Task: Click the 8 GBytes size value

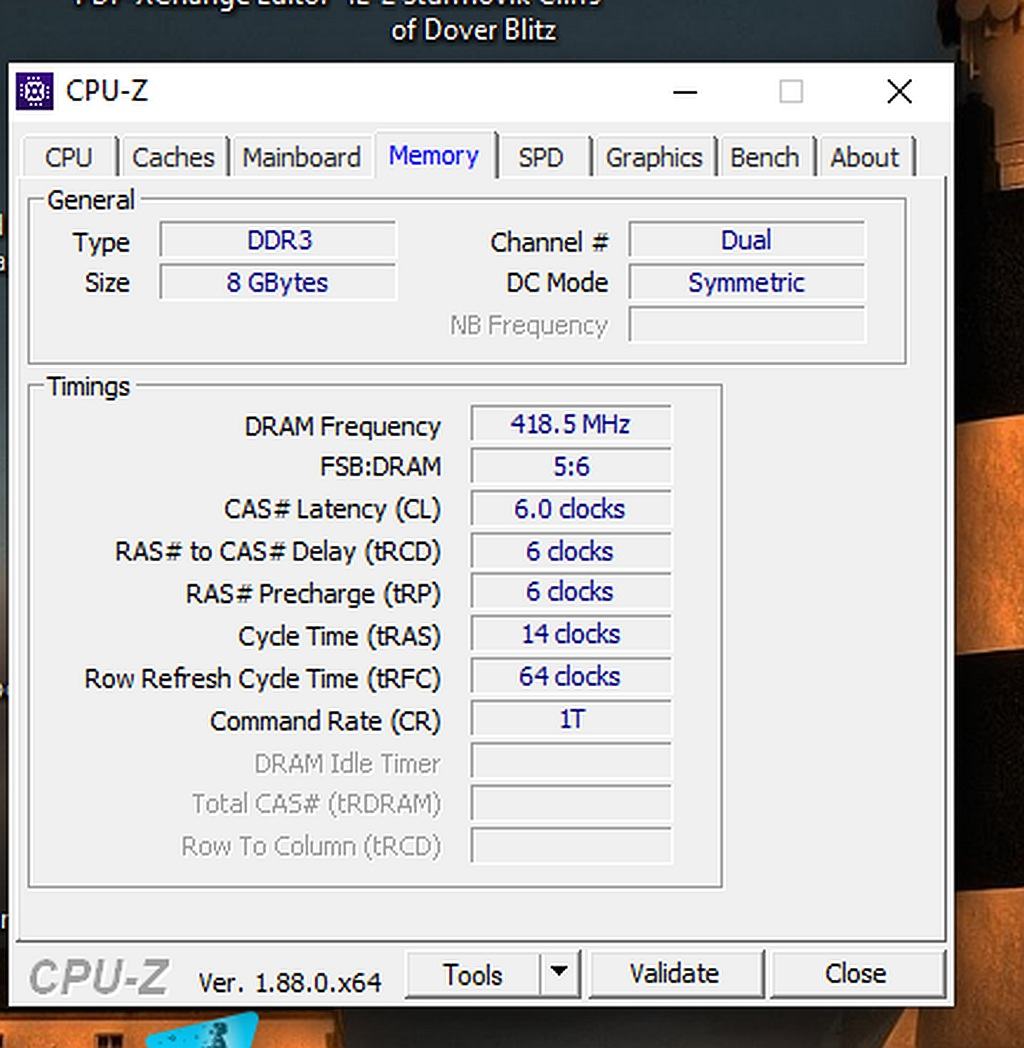Action: coord(278,283)
